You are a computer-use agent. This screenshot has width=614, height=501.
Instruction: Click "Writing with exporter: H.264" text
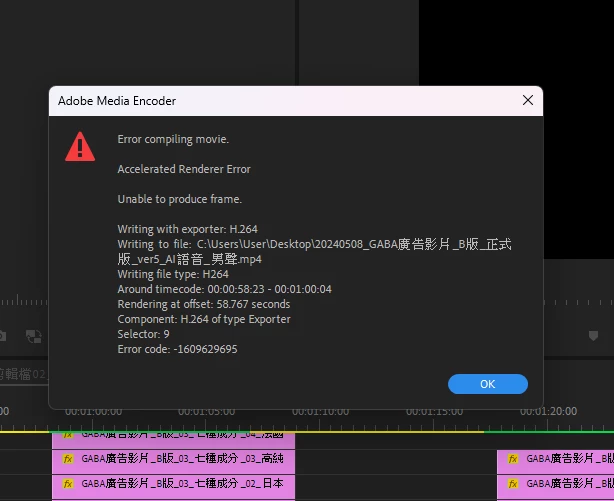point(188,229)
